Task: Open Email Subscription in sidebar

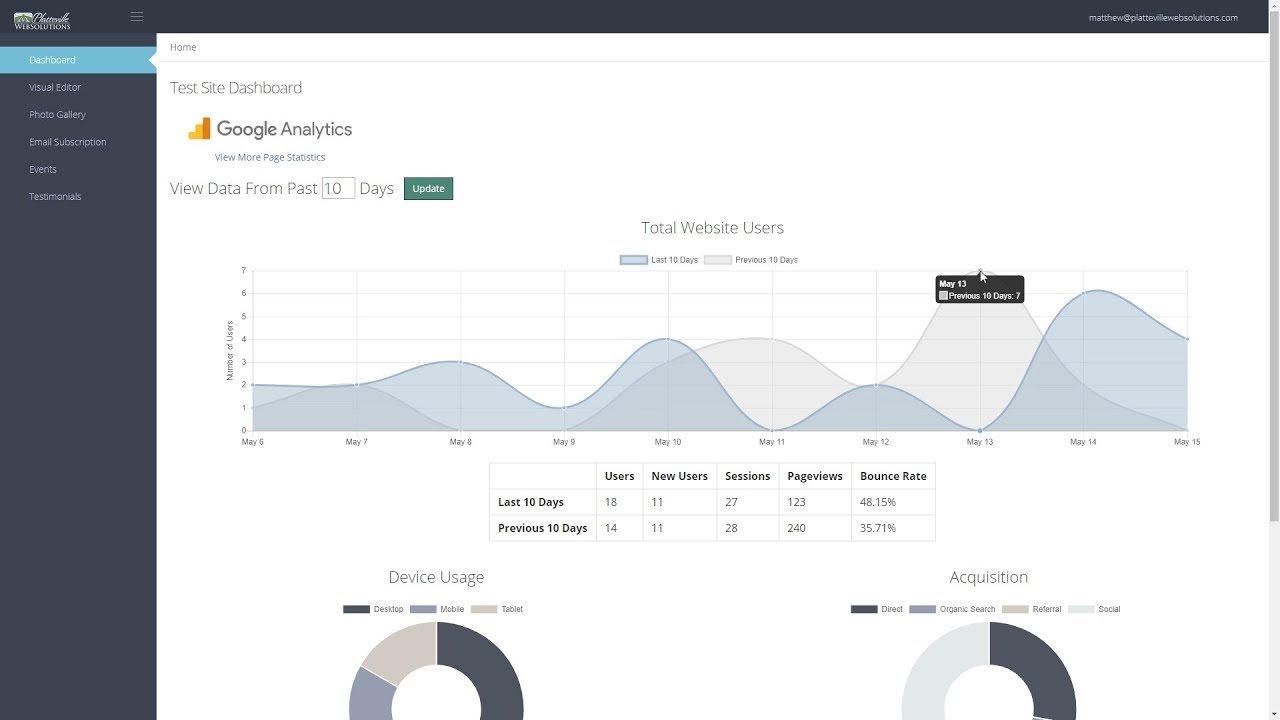Action: 67,142
